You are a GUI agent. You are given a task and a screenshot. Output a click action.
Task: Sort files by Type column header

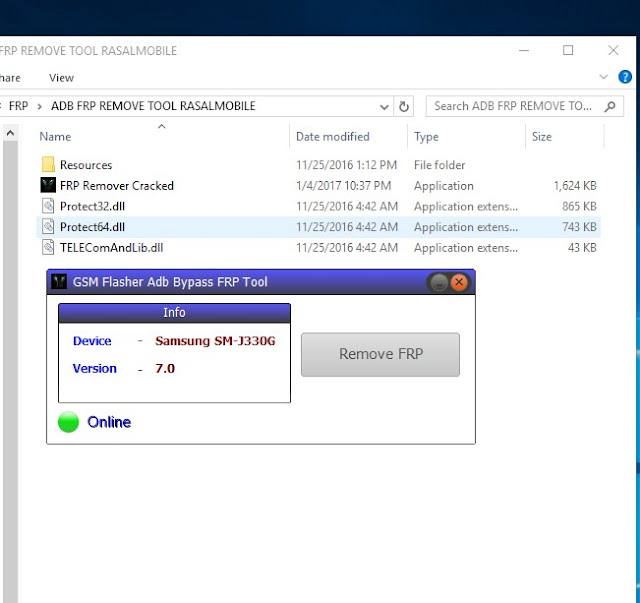coord(426,137)
